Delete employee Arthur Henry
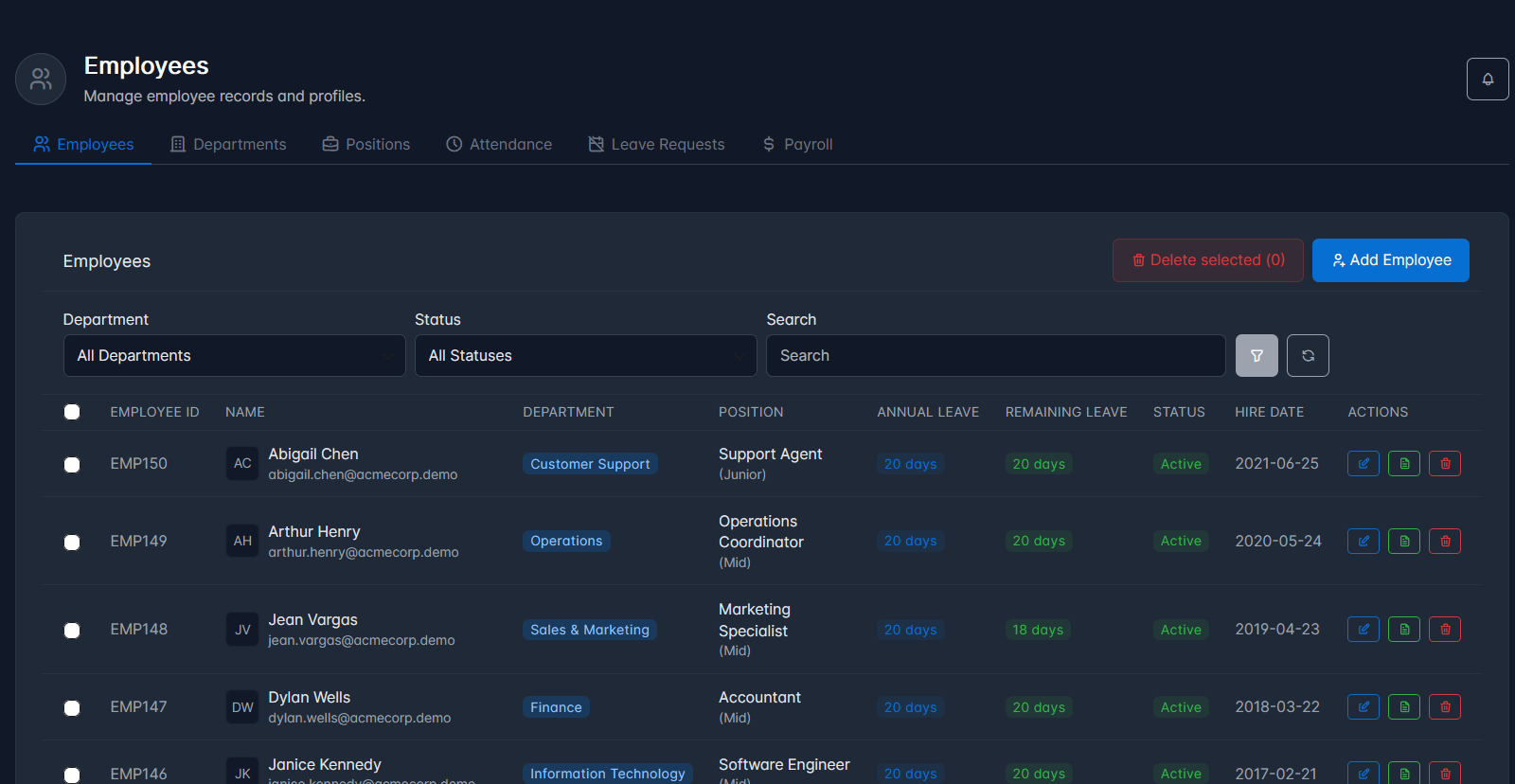 point(1445,542)
